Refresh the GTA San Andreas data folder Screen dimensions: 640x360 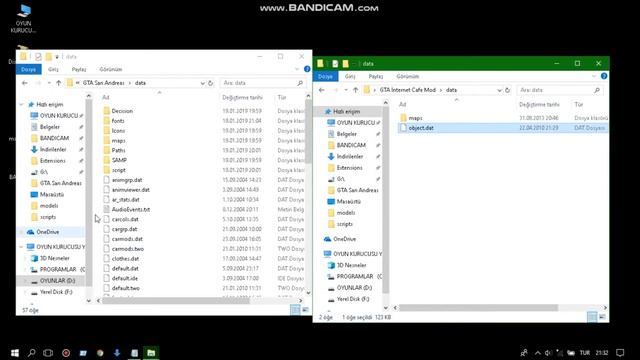(x=211, y=83)
